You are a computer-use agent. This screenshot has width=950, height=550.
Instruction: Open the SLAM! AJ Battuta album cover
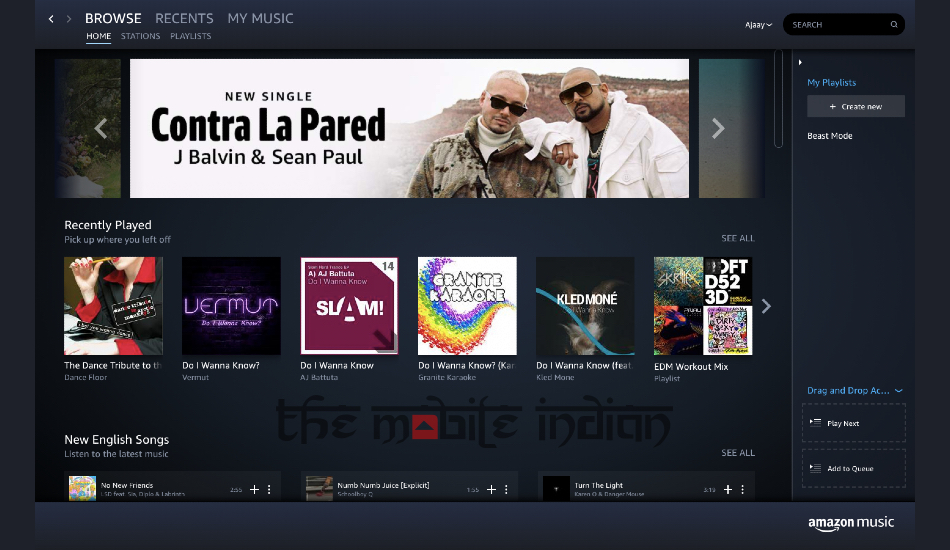pos(350,306)
